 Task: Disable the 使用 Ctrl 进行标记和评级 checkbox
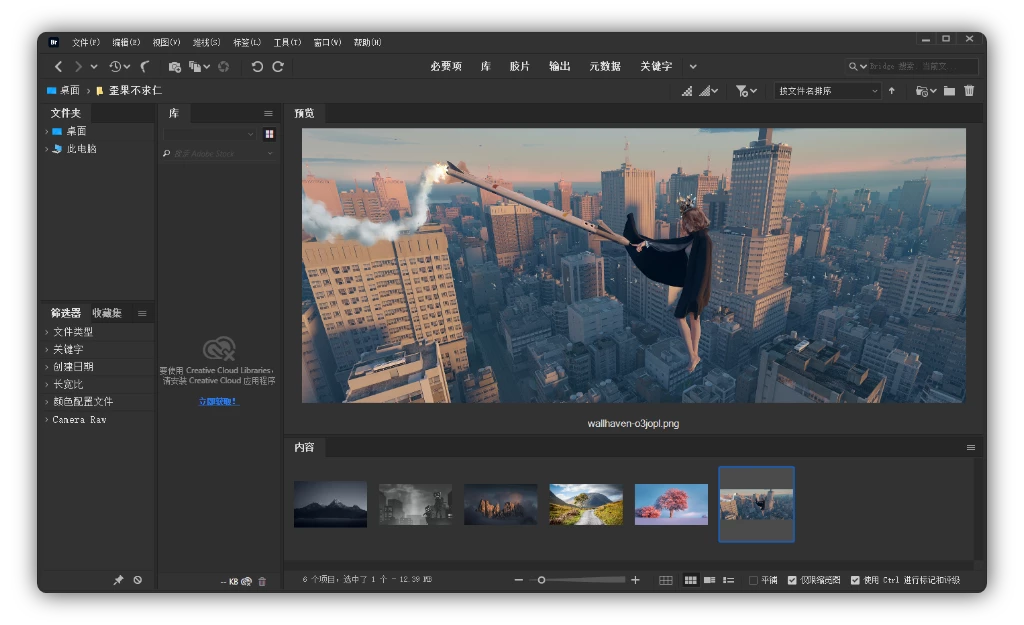click(855, 580)
